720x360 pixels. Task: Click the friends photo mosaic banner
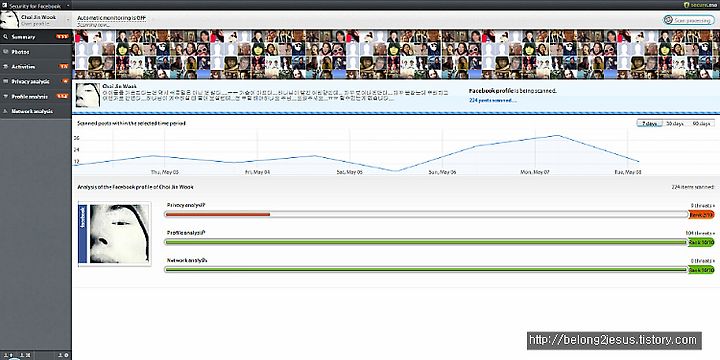(x=396, y=55)
